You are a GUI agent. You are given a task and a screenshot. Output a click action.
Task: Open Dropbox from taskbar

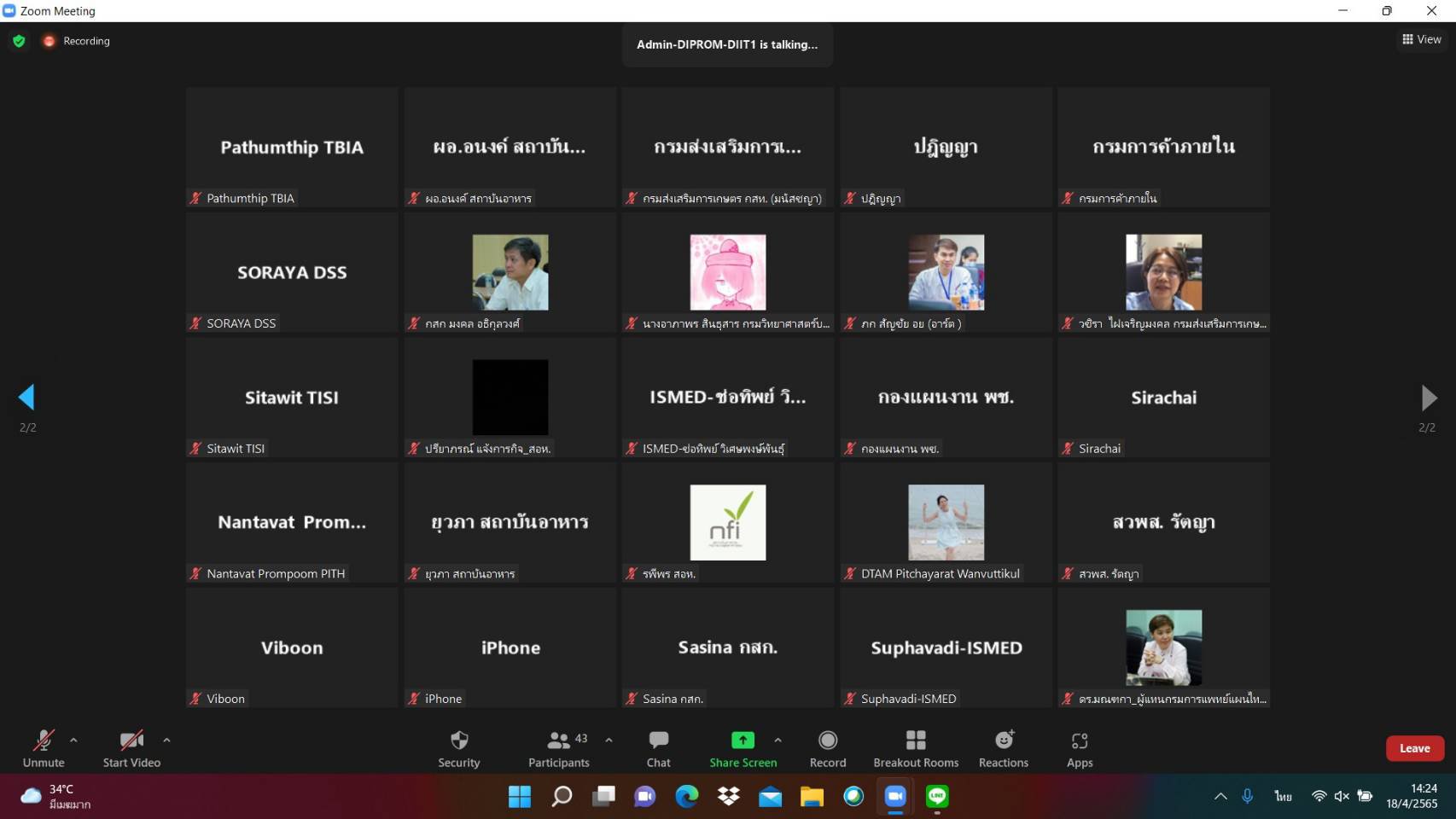tap(729, 797)
